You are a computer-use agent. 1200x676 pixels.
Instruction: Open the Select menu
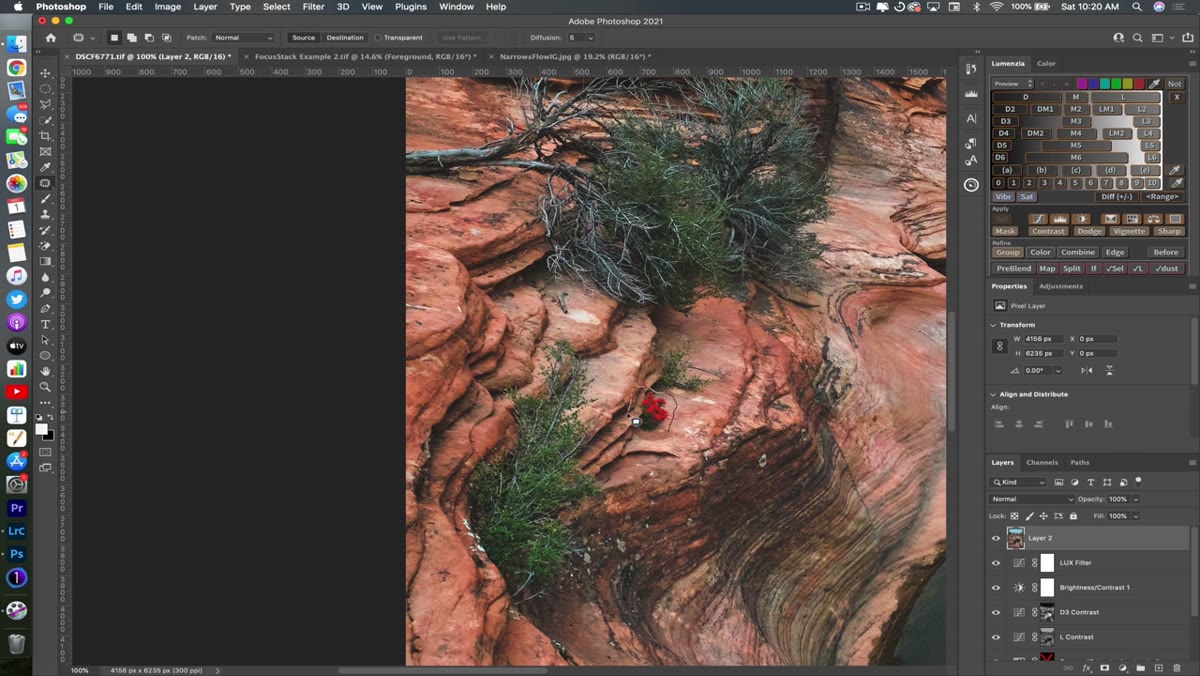tap(277, 7)
